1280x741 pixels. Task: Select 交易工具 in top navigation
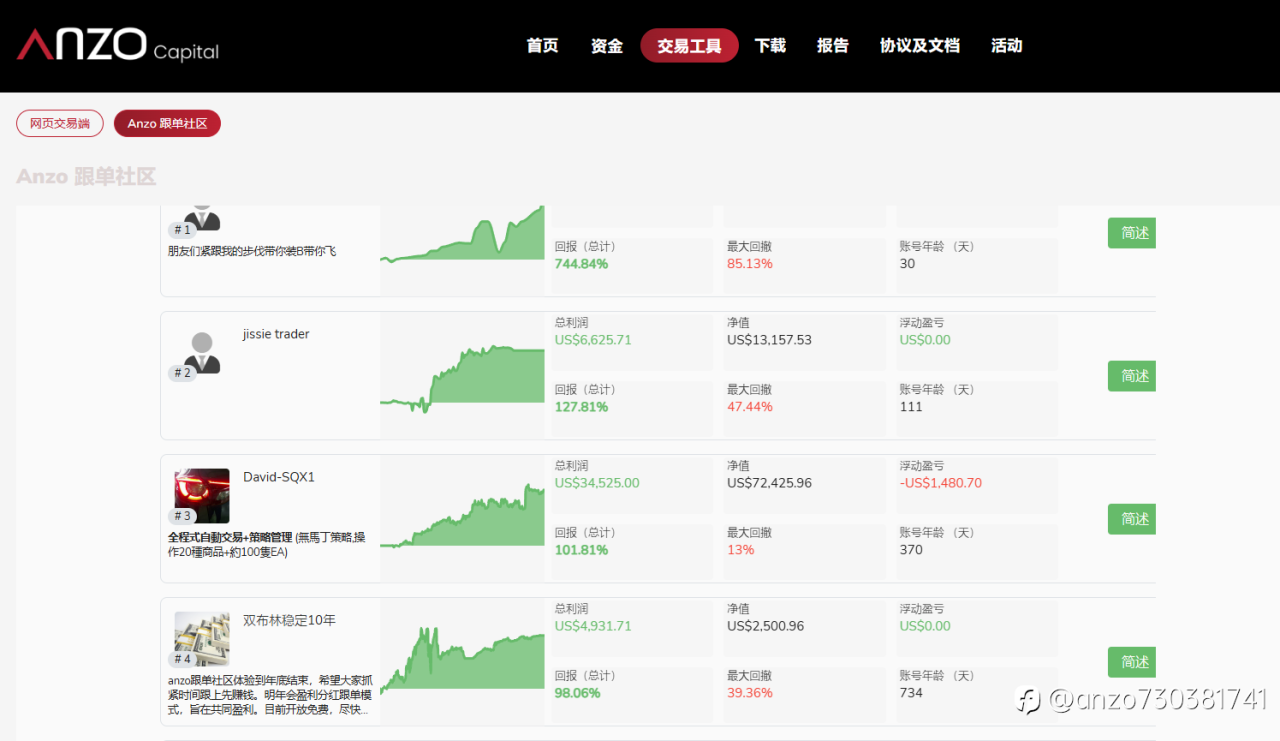tap(689, 45)
